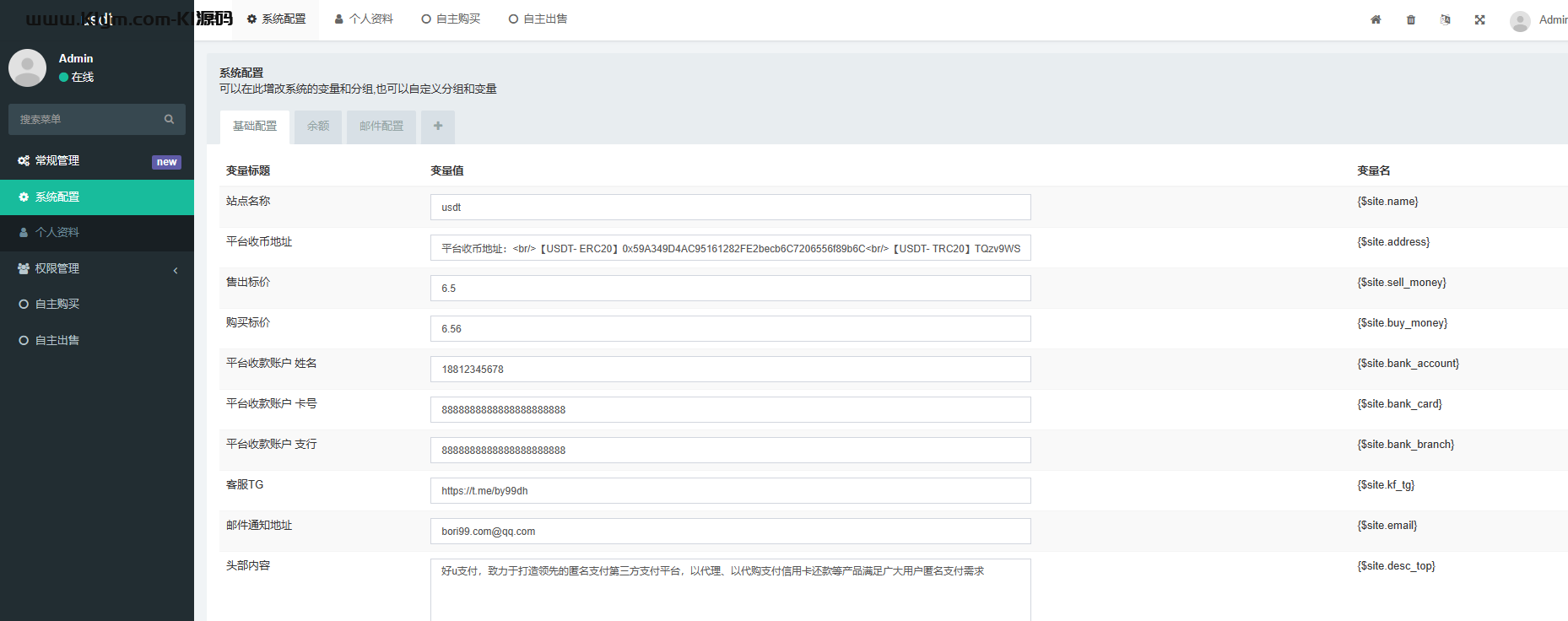Click the home icon in top bar

point(1376,19)
